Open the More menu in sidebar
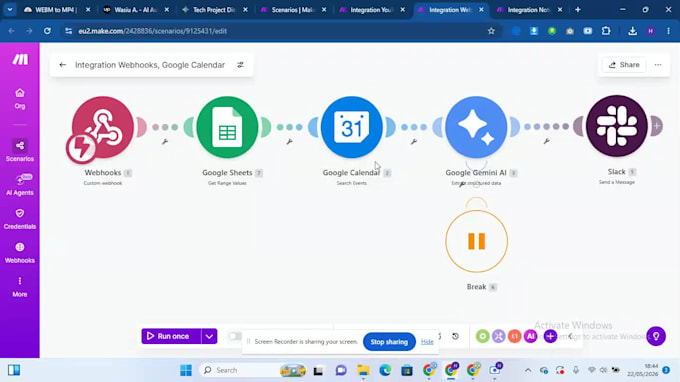The height and width of the screenshot is (382, 680). pyautogui.click(x=20, y=287)
